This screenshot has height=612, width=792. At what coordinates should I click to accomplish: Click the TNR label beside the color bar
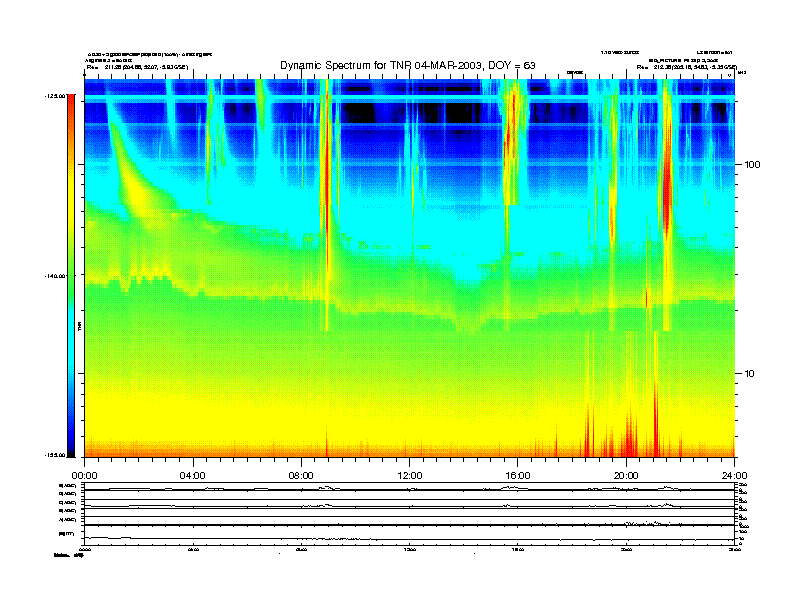pos(79,327)
